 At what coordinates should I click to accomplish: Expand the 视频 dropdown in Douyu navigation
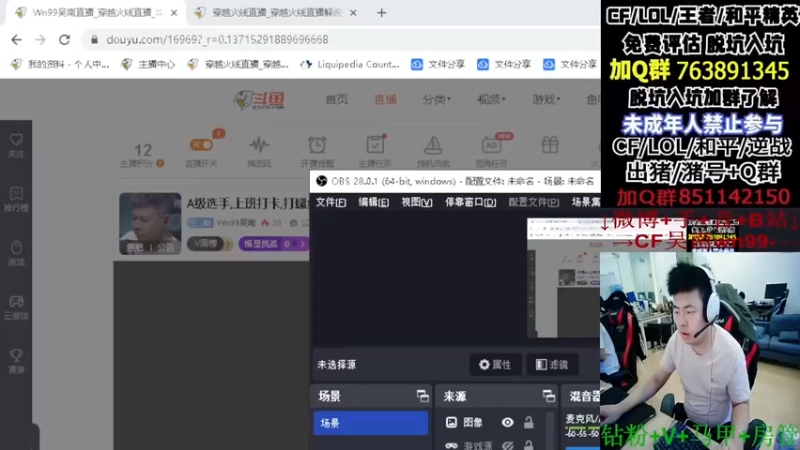(x=491, y=99)
